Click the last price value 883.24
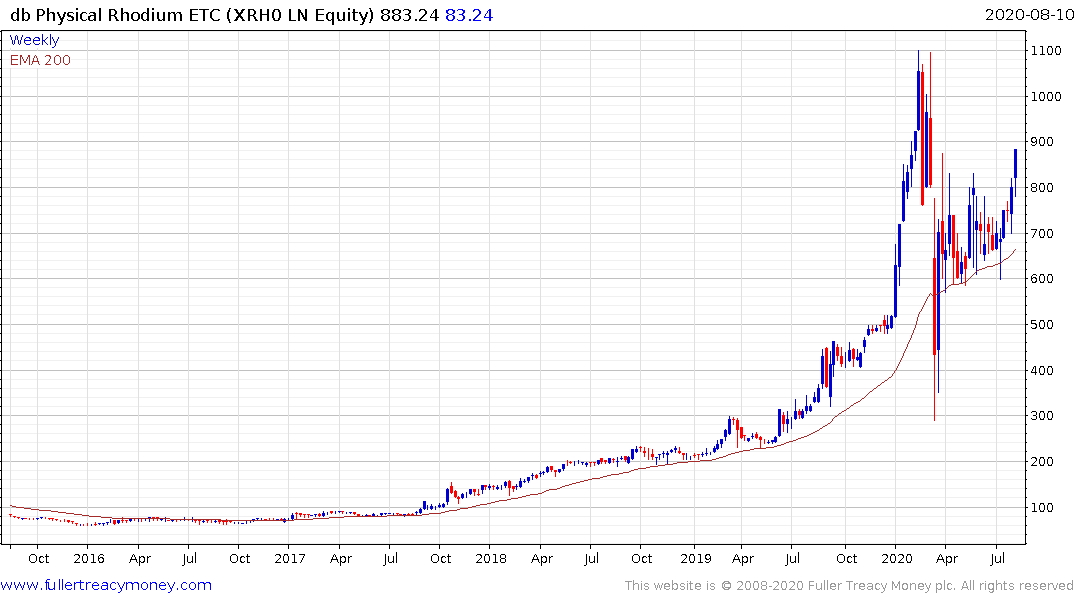 click(x=409, y=15)
